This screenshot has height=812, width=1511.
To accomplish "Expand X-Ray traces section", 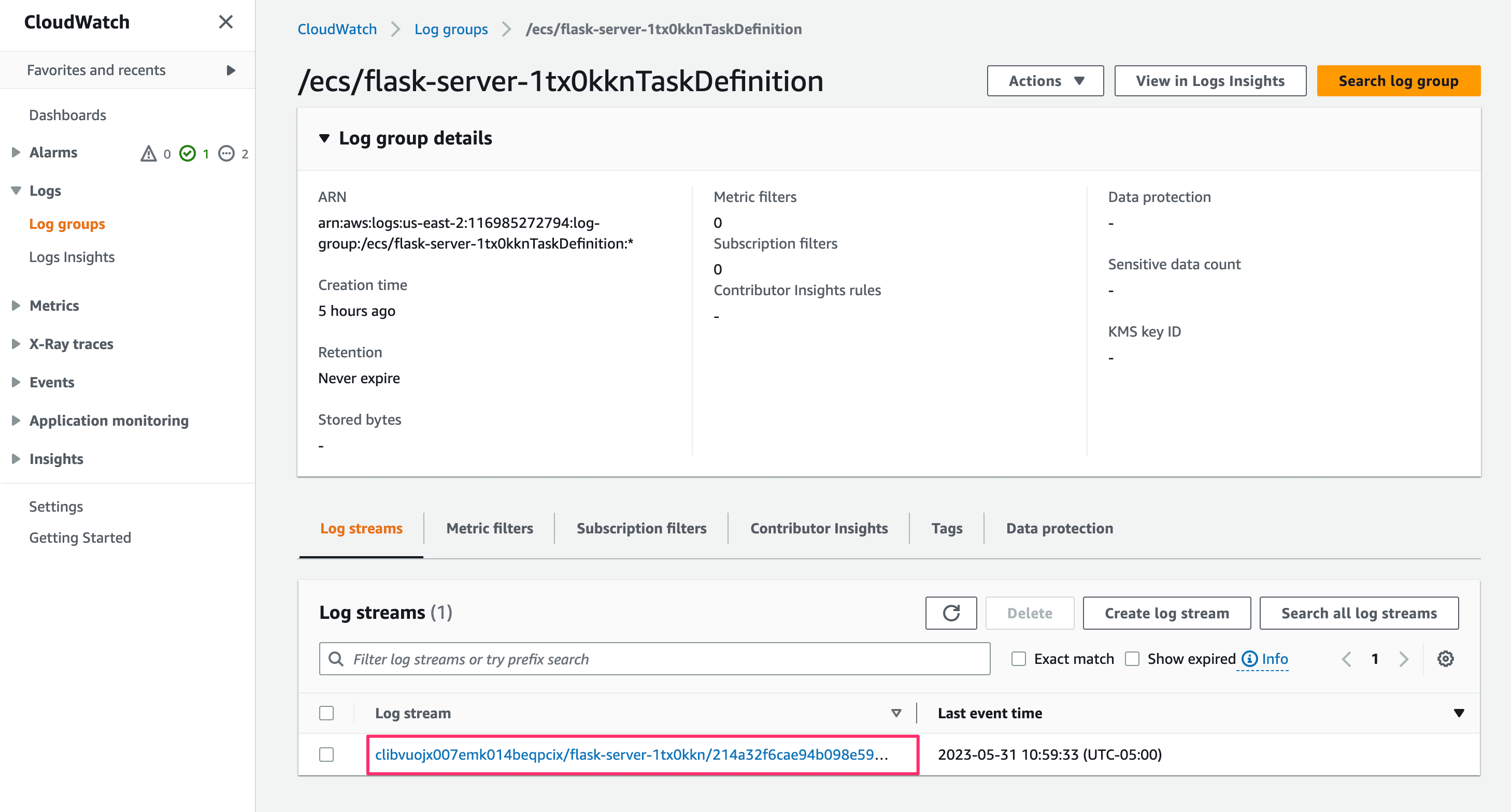I will [16, 344].
